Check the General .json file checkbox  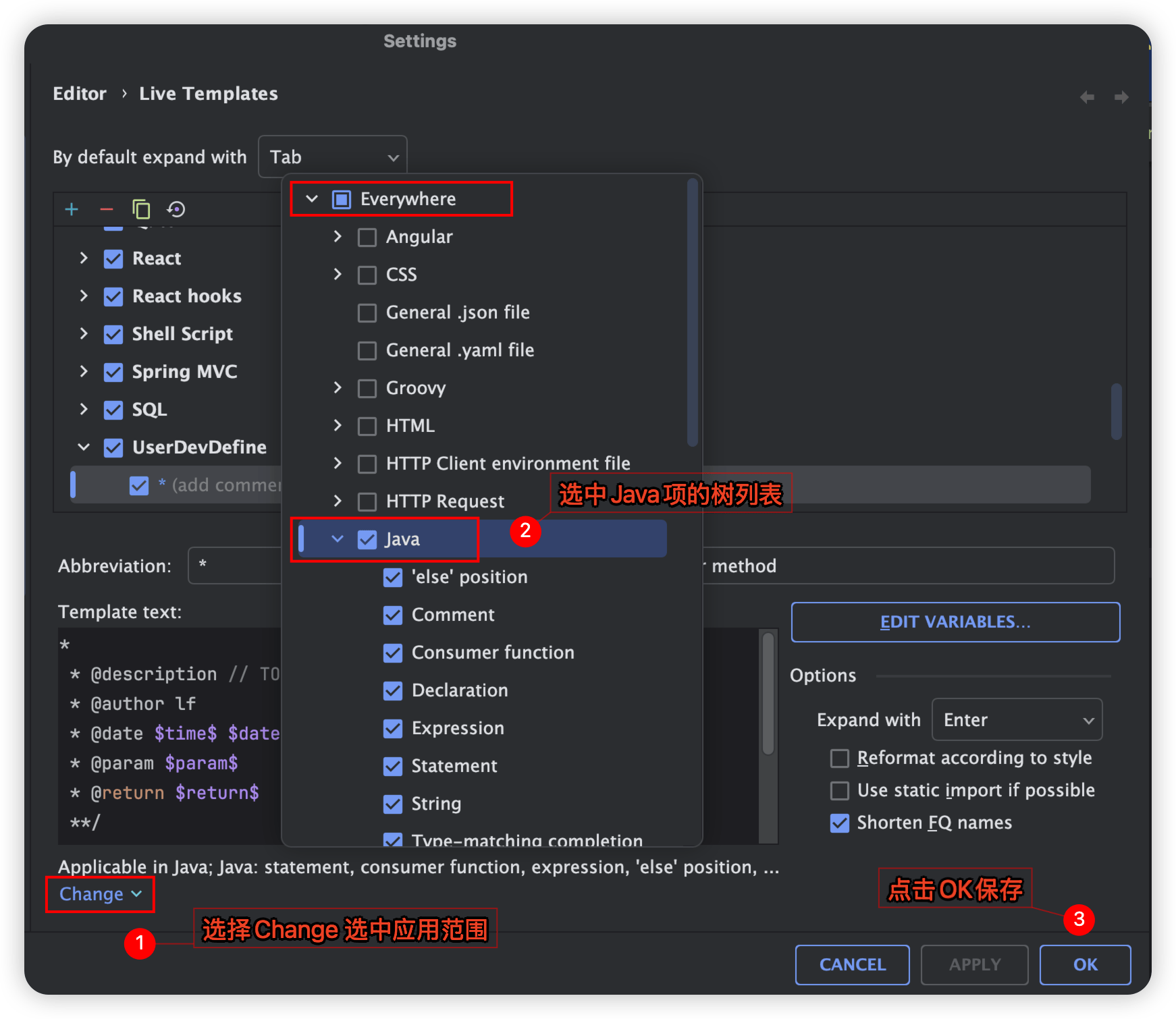367,313
